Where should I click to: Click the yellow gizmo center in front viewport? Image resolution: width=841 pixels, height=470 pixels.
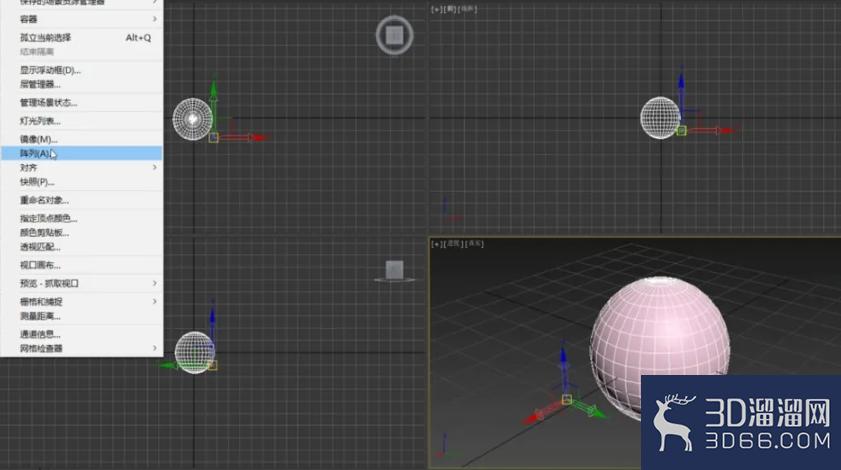(x=682, y=130)
